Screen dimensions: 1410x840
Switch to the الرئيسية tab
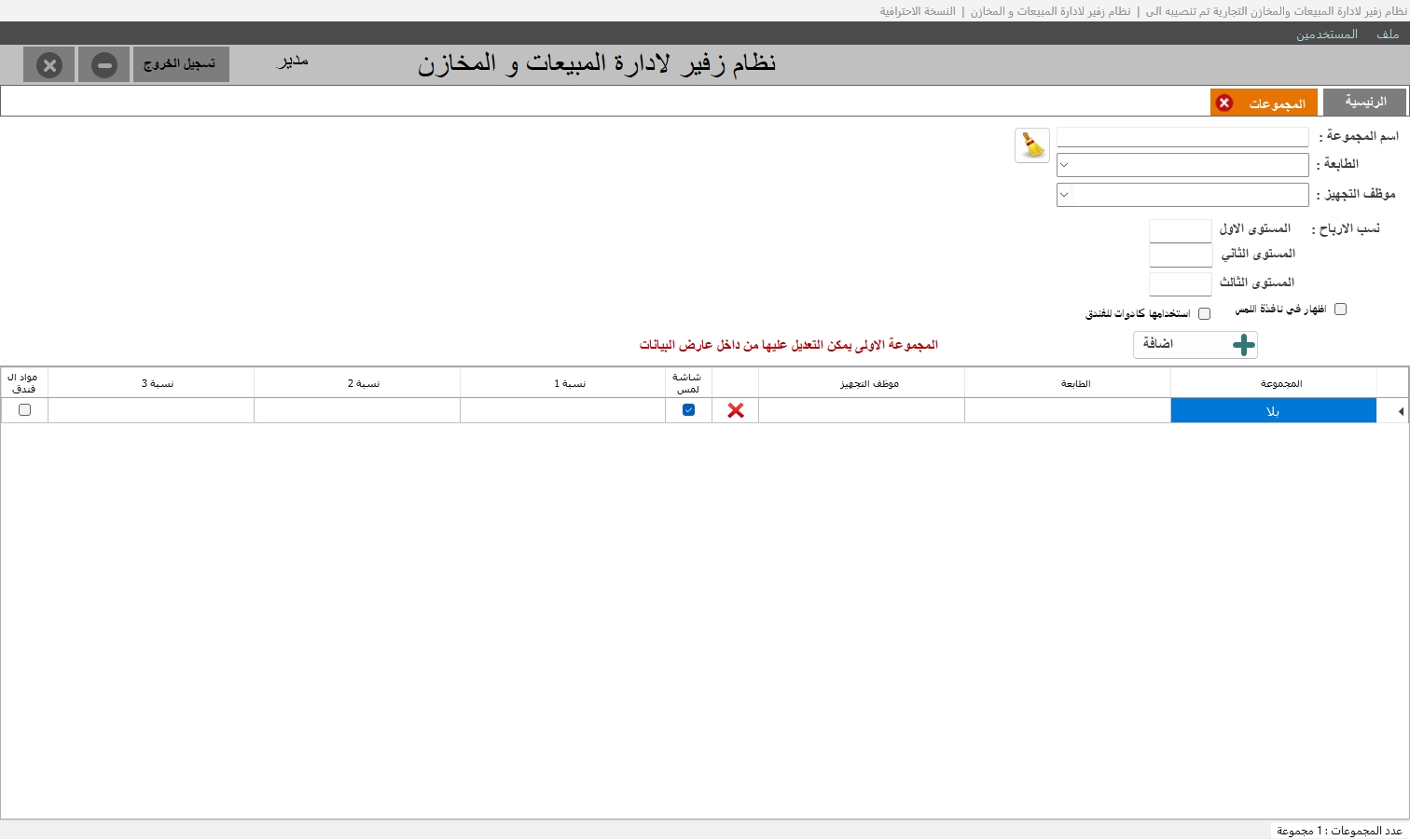pos(1364,102)
